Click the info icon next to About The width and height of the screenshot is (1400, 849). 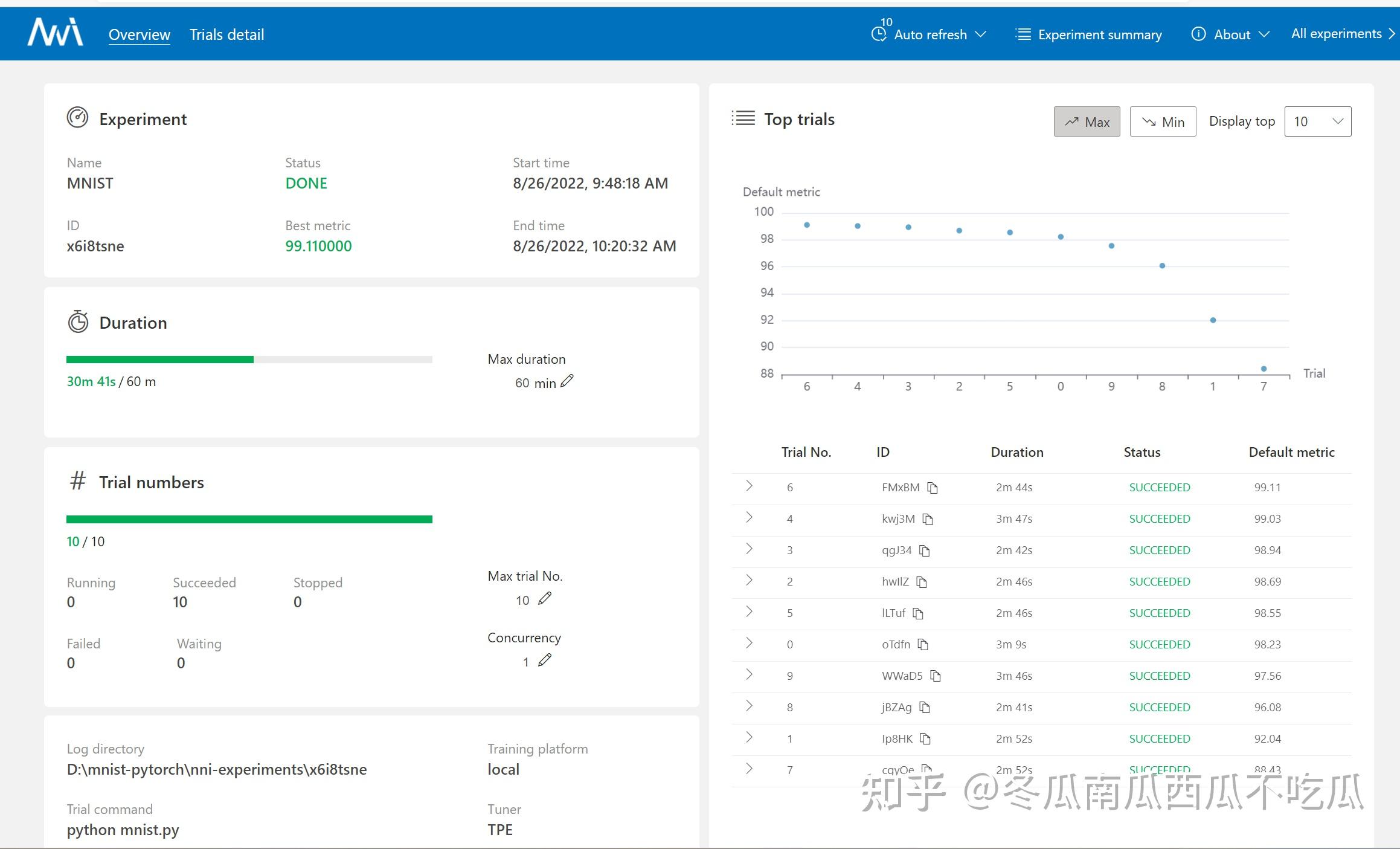click(1199, 34)
